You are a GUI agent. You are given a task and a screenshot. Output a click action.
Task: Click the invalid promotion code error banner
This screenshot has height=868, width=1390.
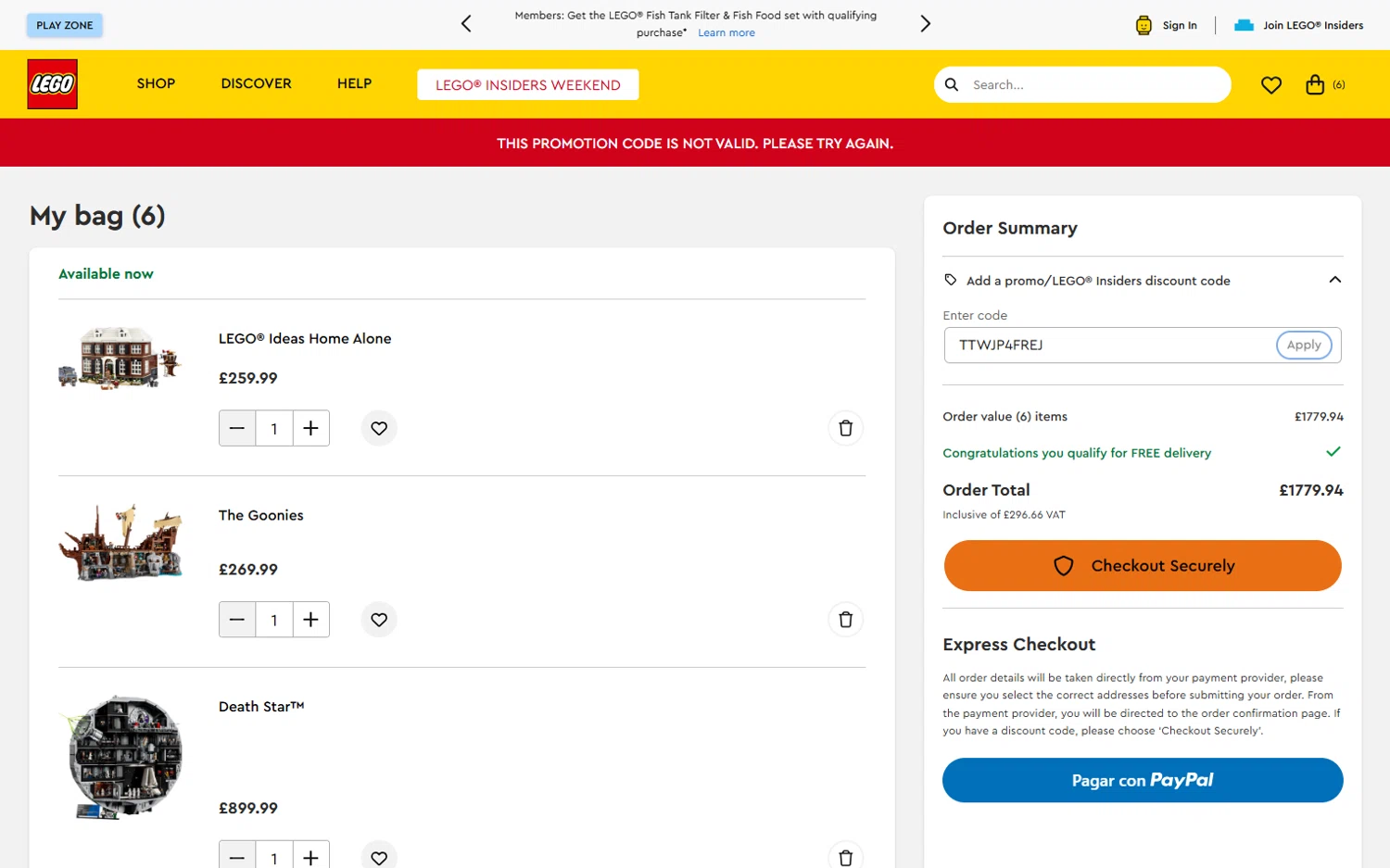[x=695, y=143]
